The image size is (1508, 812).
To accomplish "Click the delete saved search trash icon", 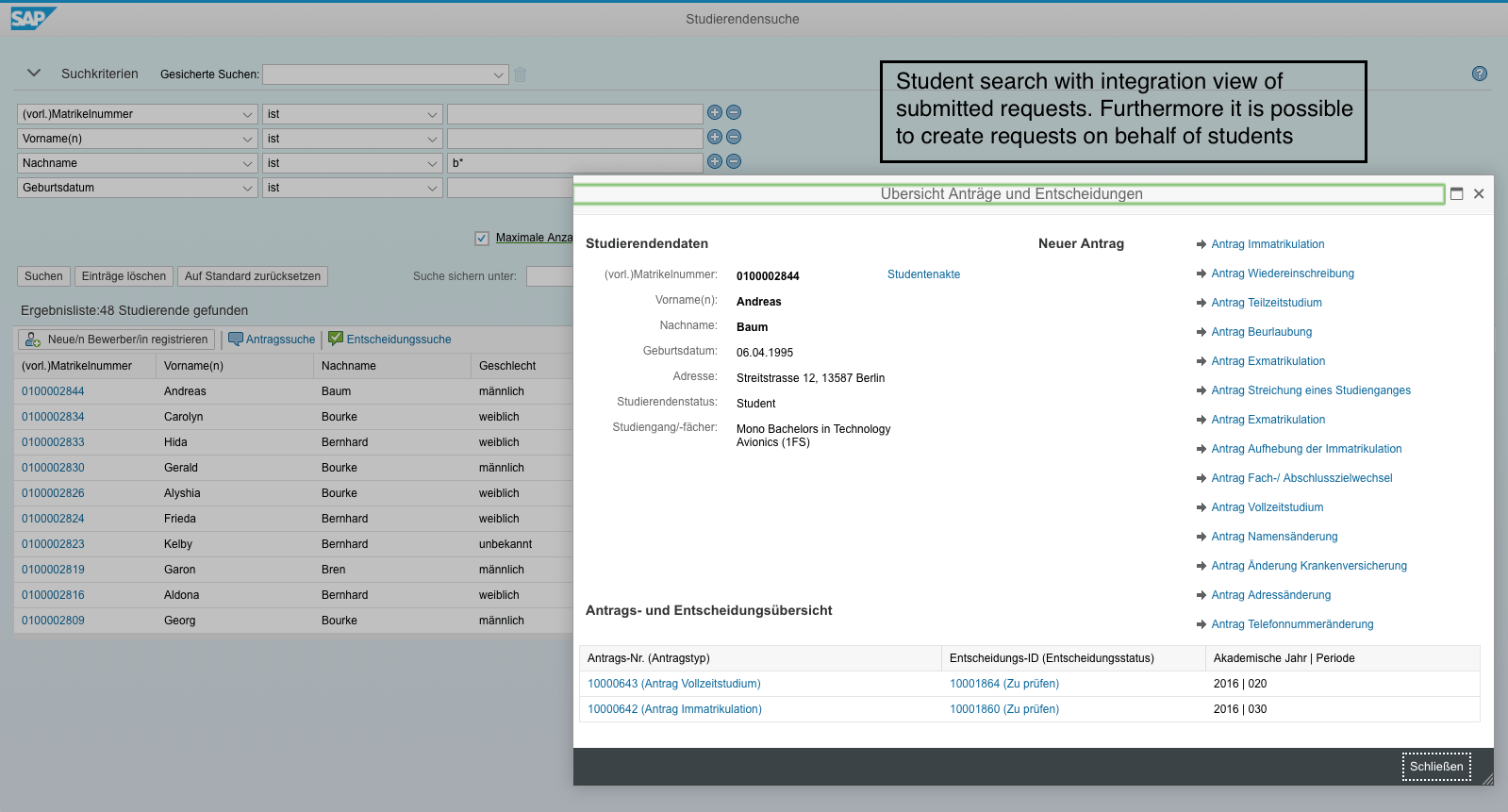I will pos(520,75).
